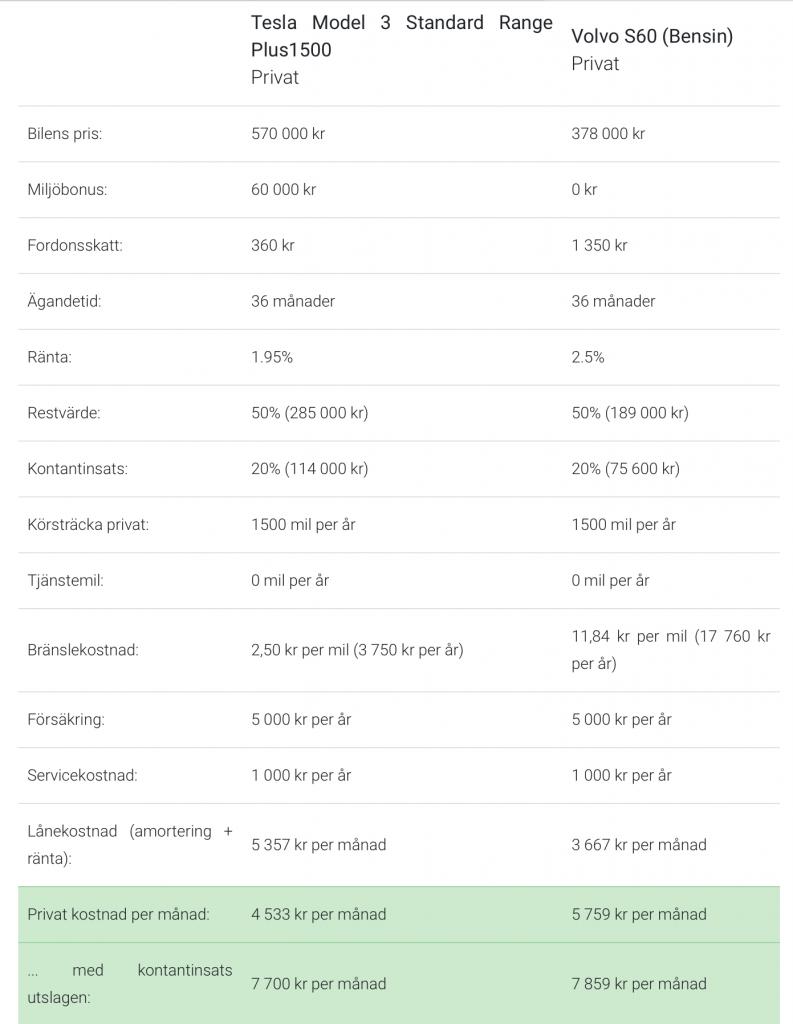Click the Fordonsskatt 1 350 kr cell
This screenshot has height=1024, width=793.
599,246
